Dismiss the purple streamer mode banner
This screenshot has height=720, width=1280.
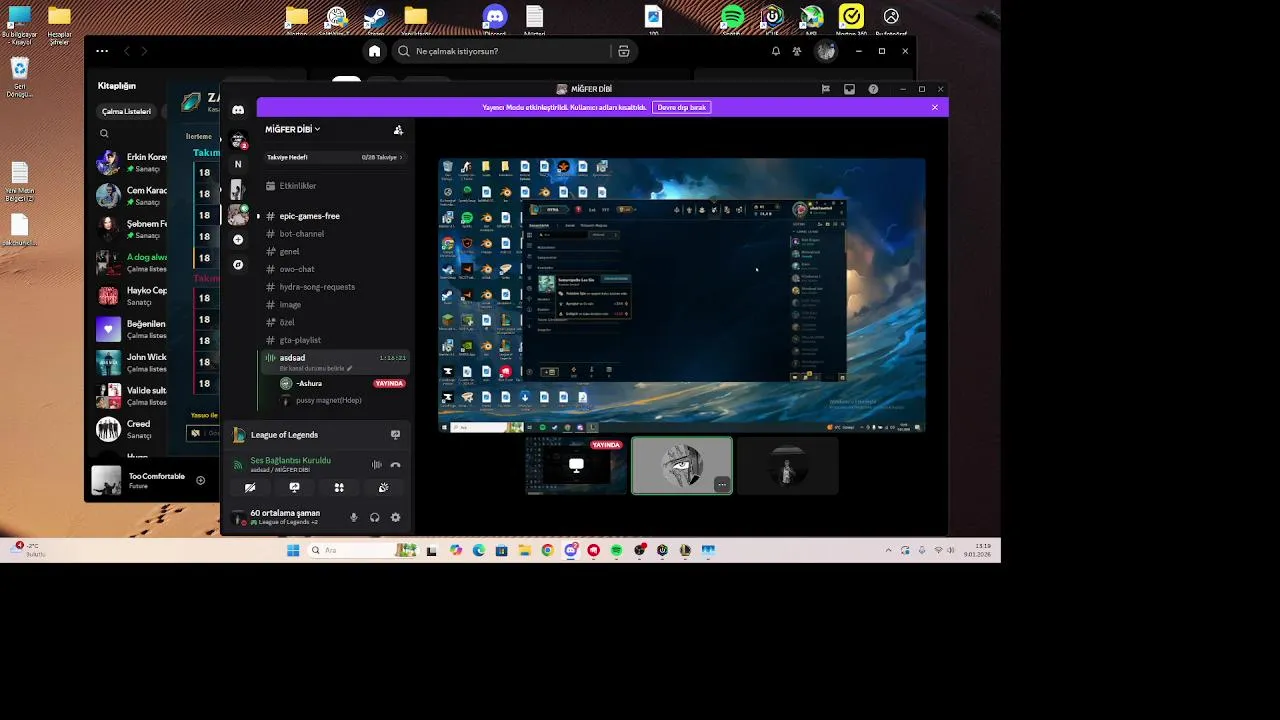coord(935,107)
